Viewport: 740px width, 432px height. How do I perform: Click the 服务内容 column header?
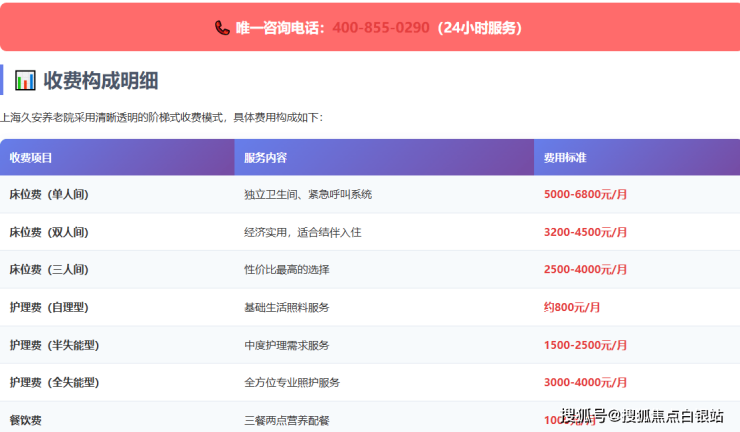265,158
